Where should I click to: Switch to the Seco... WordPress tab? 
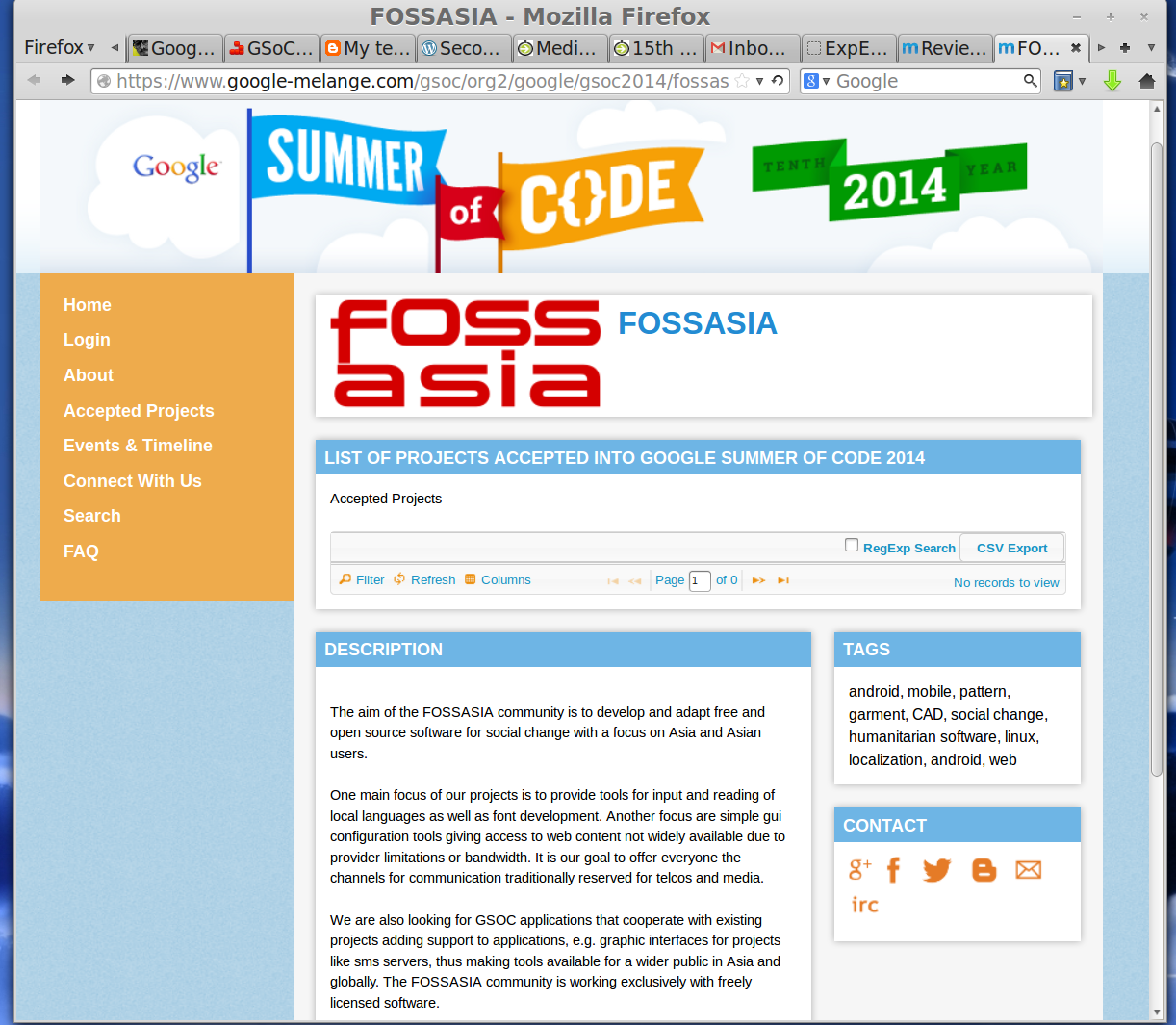coord(464,48)
